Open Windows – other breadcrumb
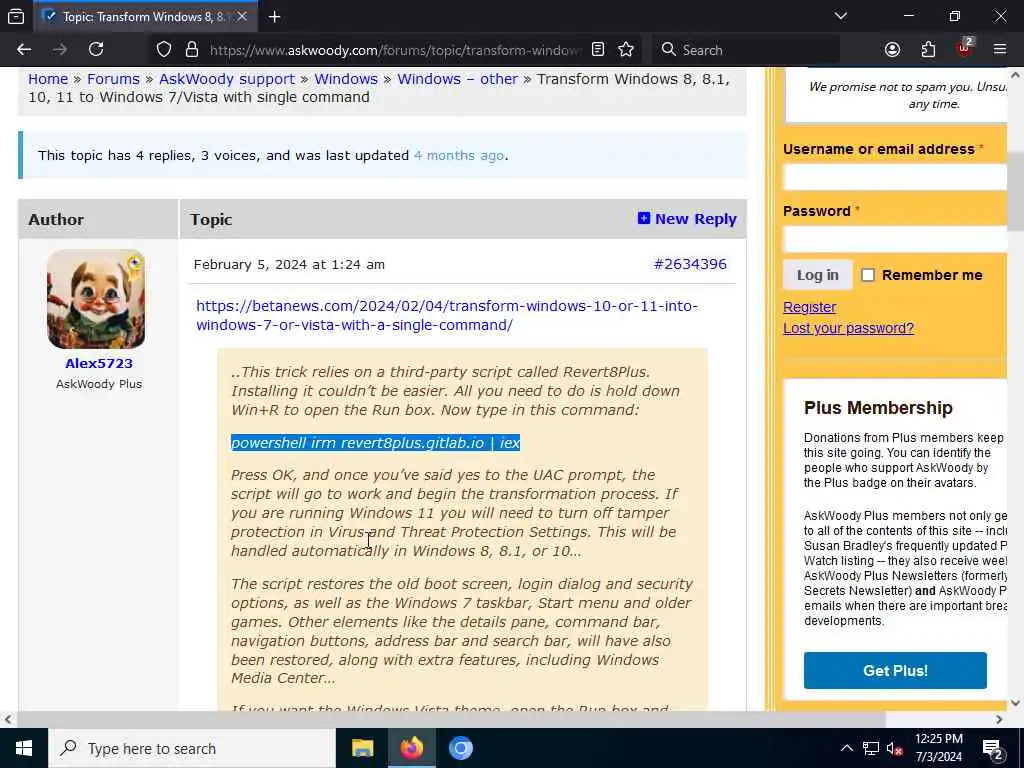This screenshot has height=768, width=1024. click(457, 79)
